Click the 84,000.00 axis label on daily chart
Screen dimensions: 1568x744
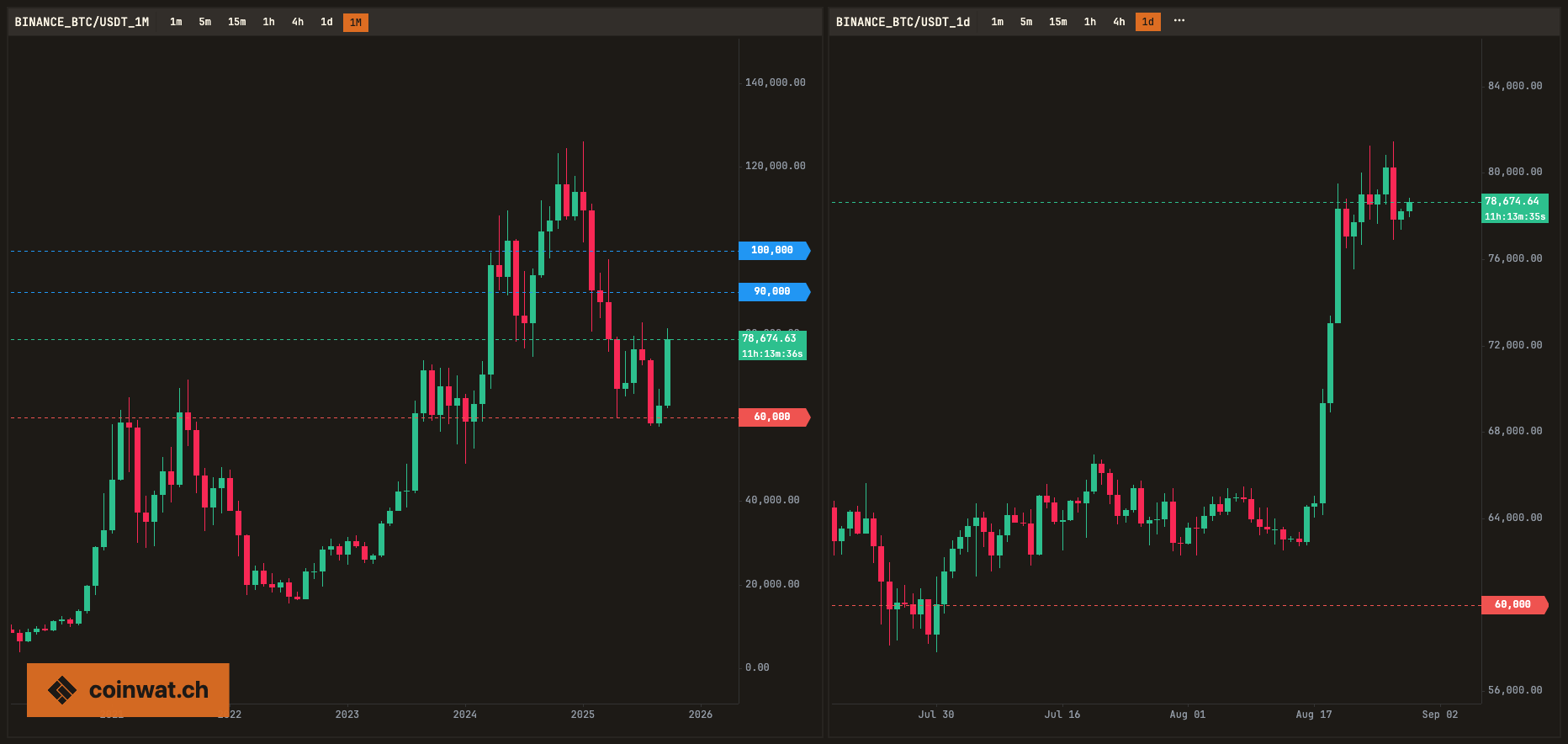[1515, 86]
